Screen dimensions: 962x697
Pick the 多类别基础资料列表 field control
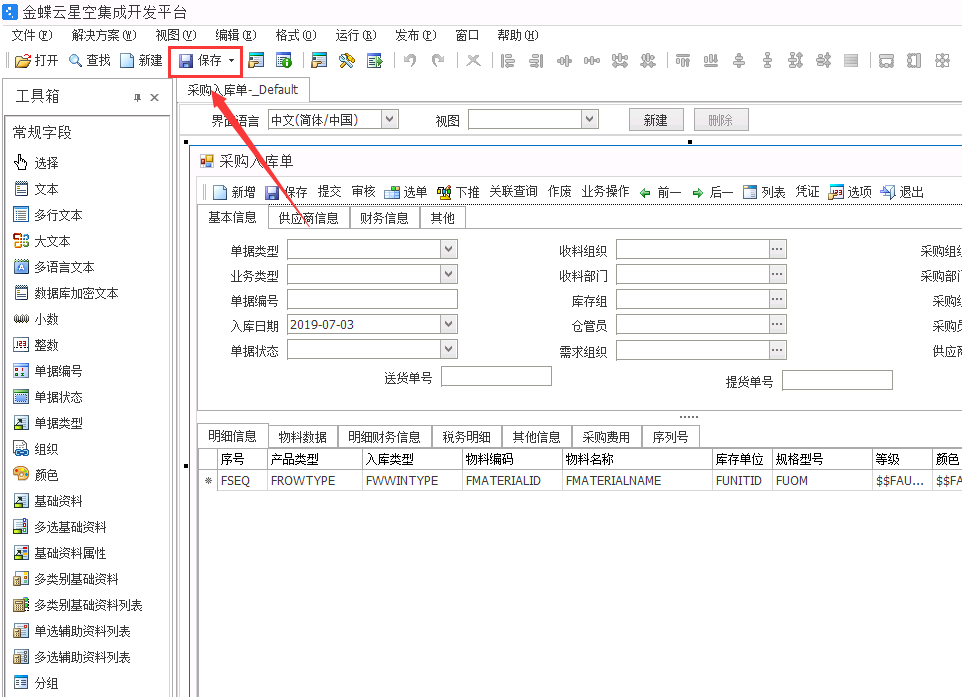[x=78, y=605]
